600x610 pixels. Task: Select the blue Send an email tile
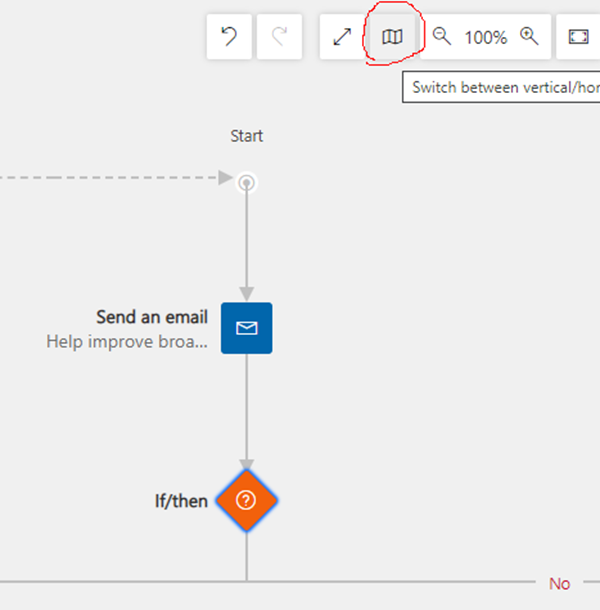[246, 328]
